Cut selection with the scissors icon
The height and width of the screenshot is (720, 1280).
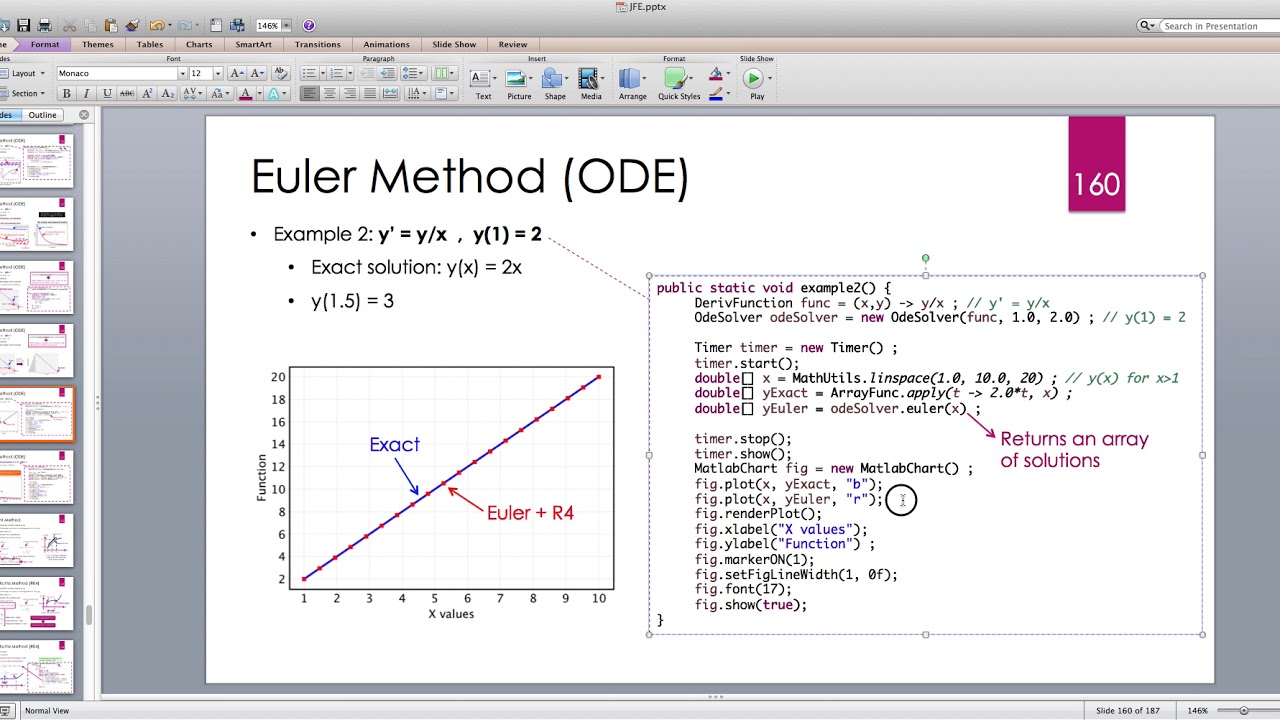(x=70, y=25)
